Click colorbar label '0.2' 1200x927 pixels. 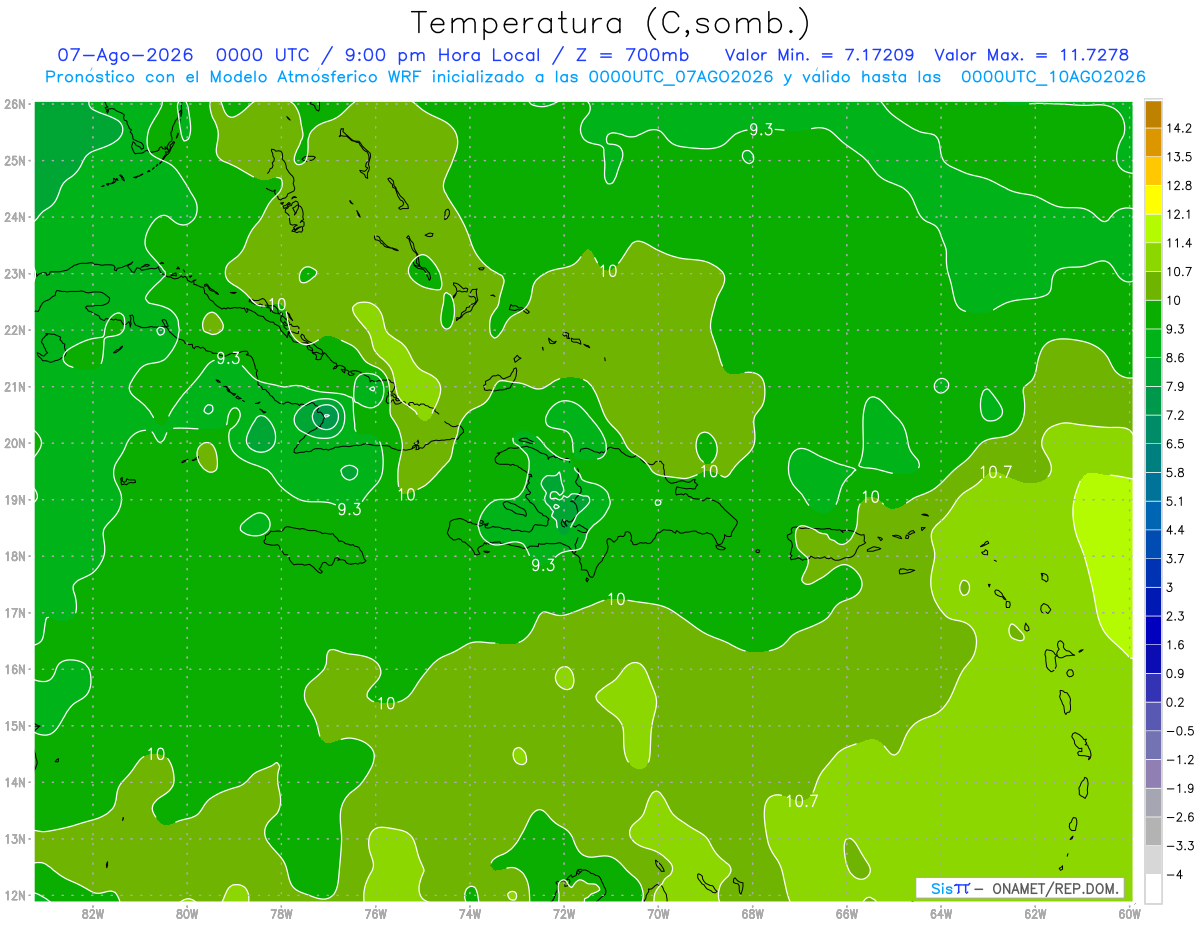pyautogui.click(x=1176, y=702)
